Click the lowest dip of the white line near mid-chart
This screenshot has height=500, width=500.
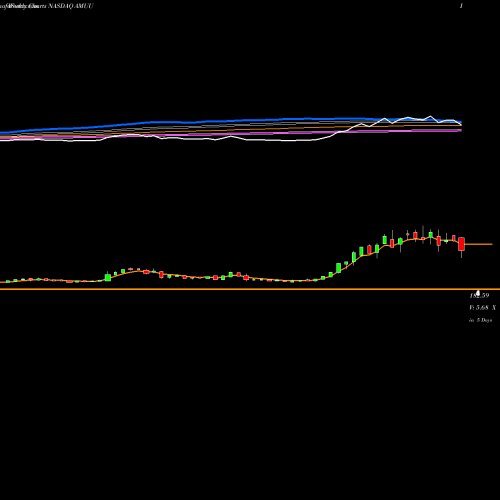tap(215, 140)
